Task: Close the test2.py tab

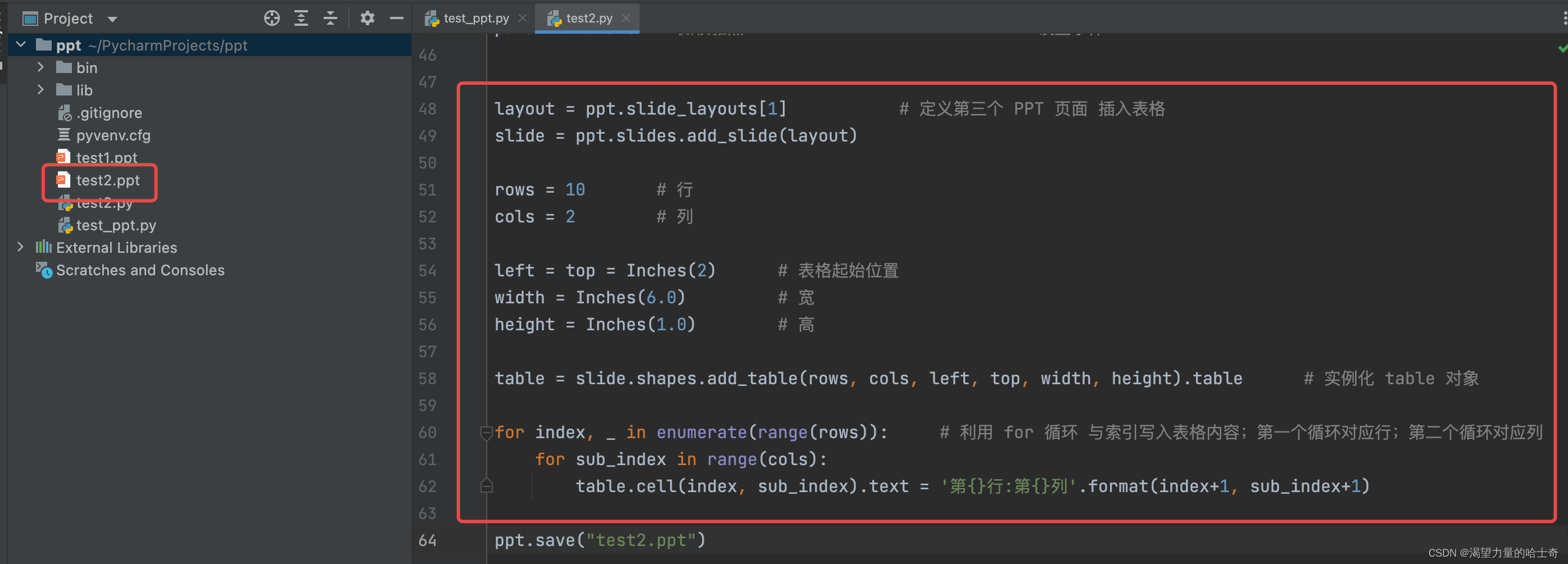Action: [626, 18]
